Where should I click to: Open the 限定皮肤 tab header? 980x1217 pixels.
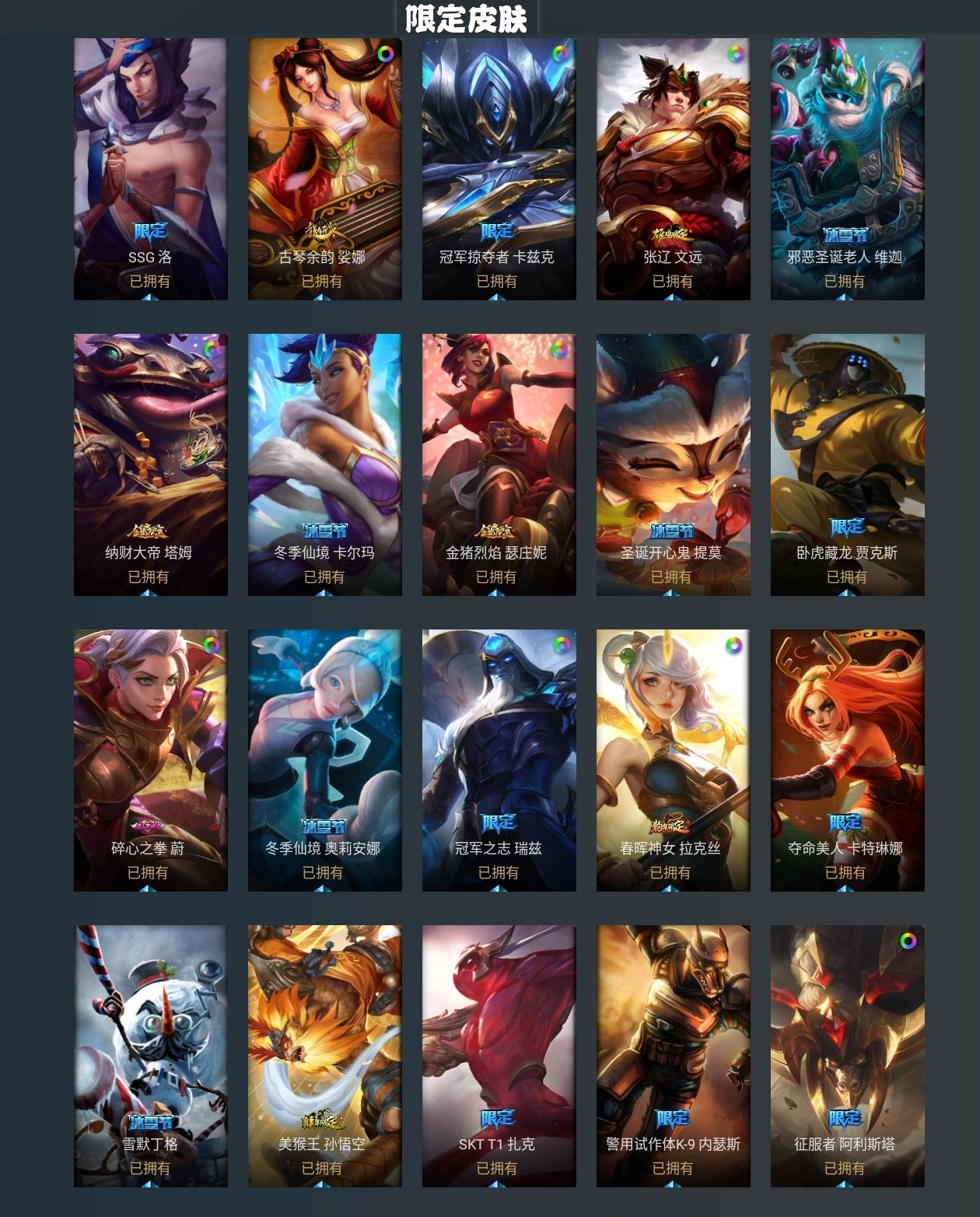tap(466, 19)
